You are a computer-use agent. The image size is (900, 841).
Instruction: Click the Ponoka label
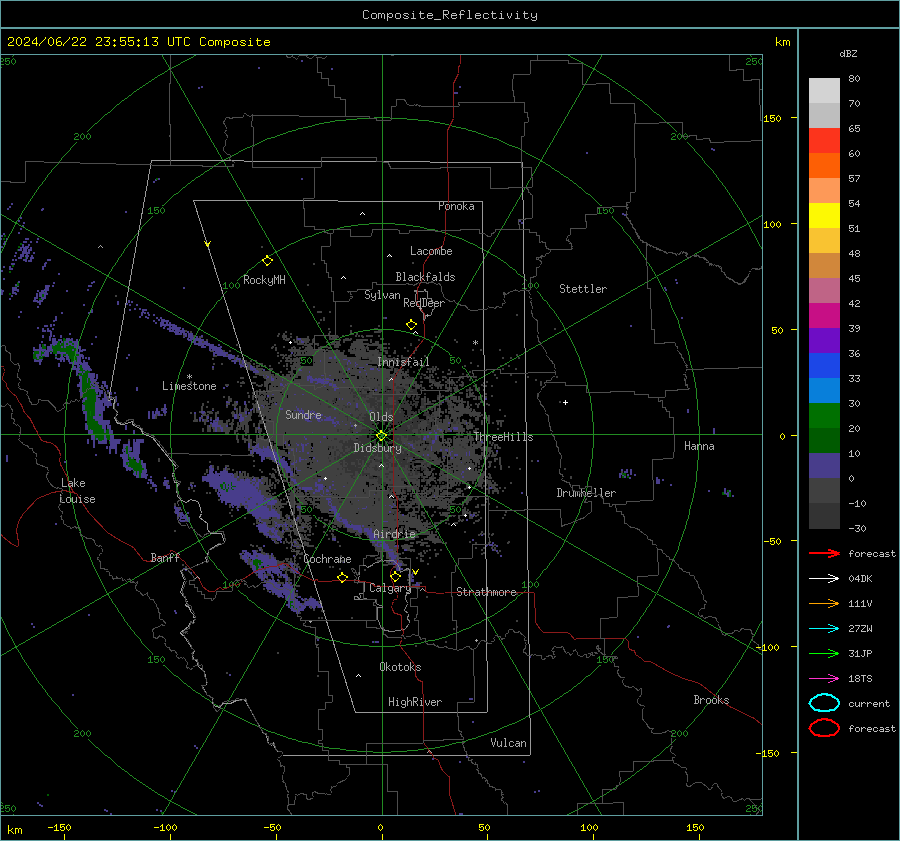[456, 206]
